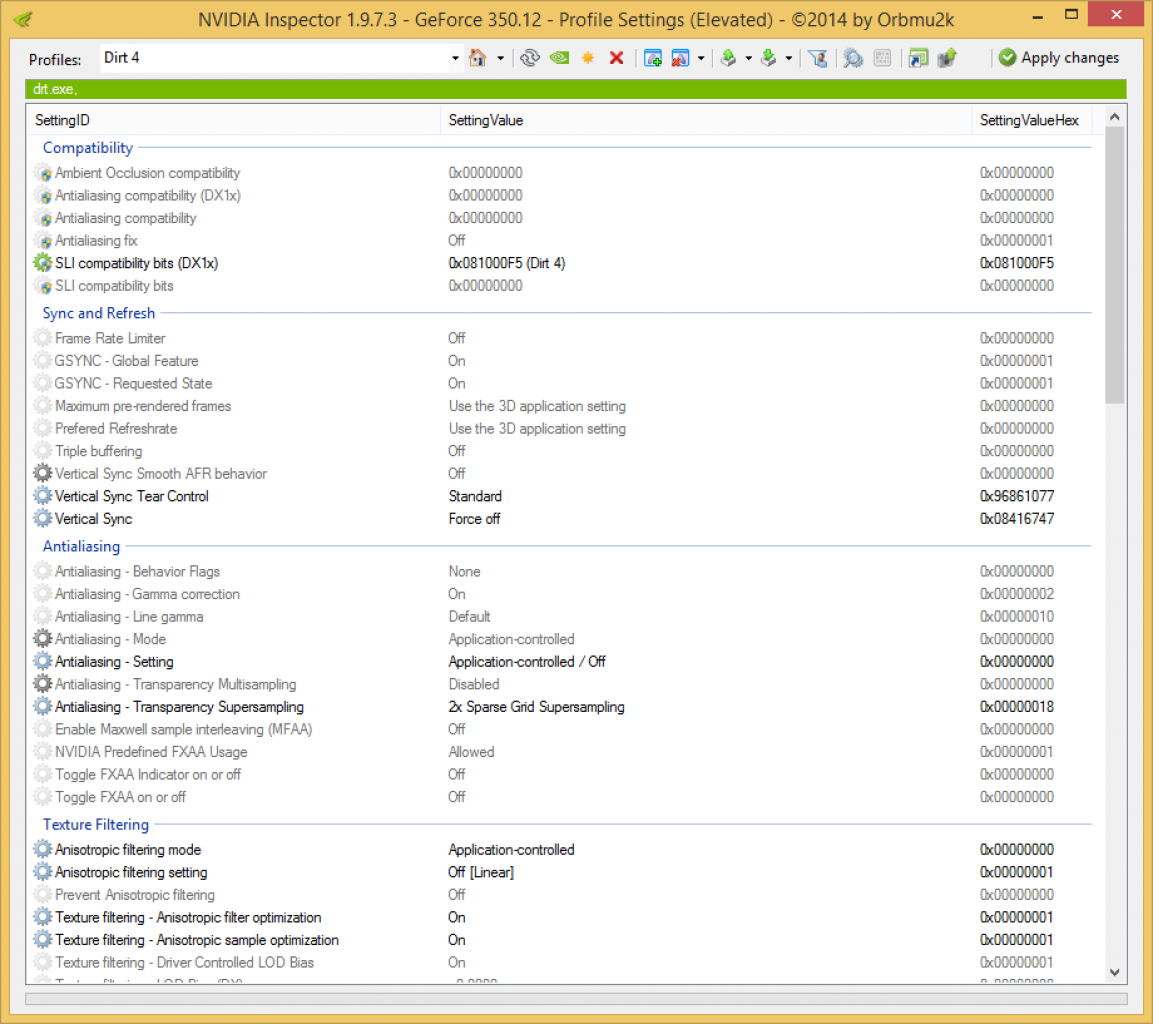Click the export profiles icon

click(x=729, y=58)
